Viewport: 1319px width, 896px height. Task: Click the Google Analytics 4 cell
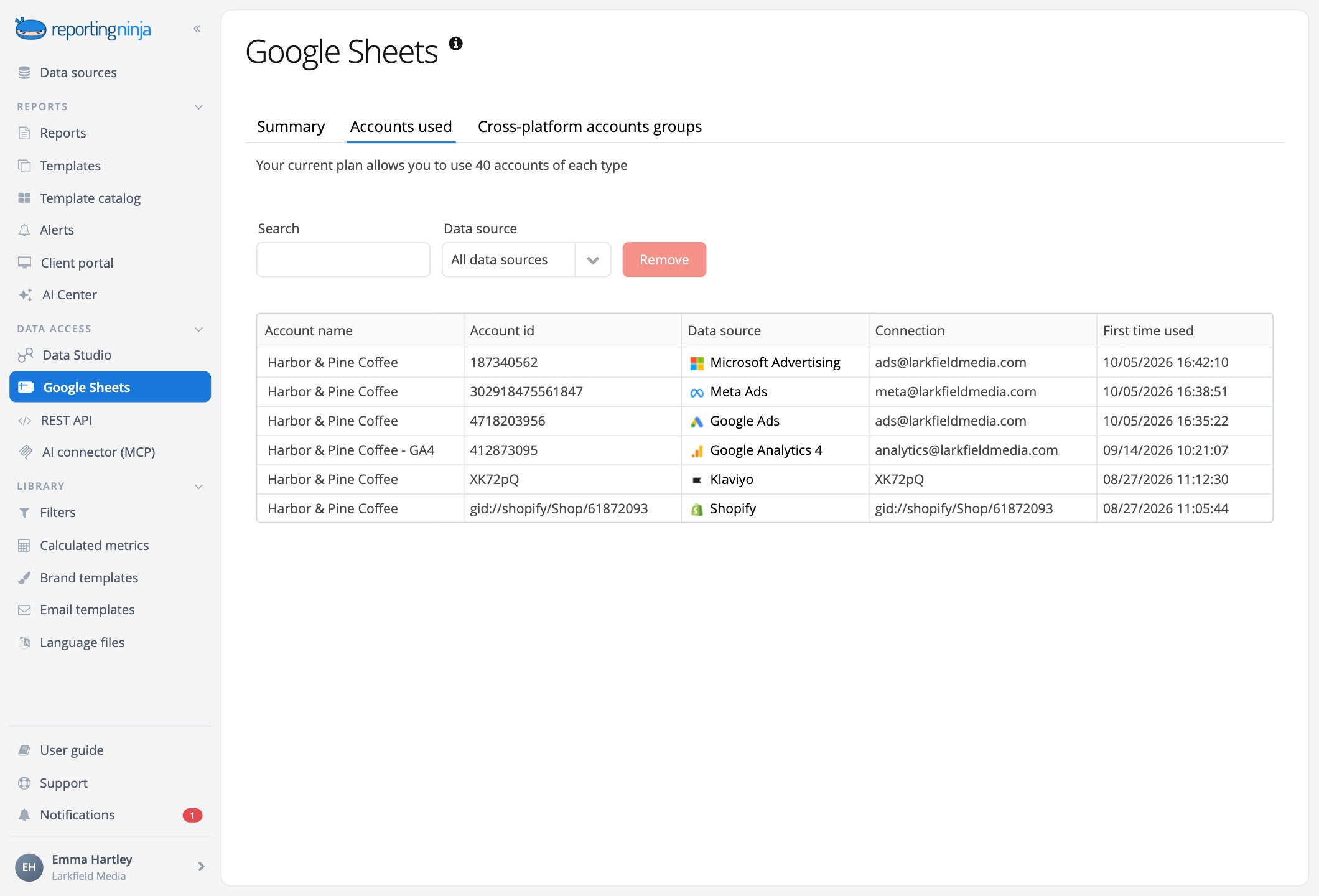pos(775,450)
